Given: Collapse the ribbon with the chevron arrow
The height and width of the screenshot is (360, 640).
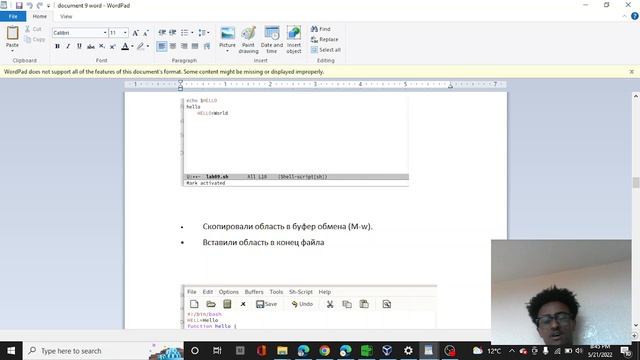Looking at the screenshot, I should [x=624, y=16].
